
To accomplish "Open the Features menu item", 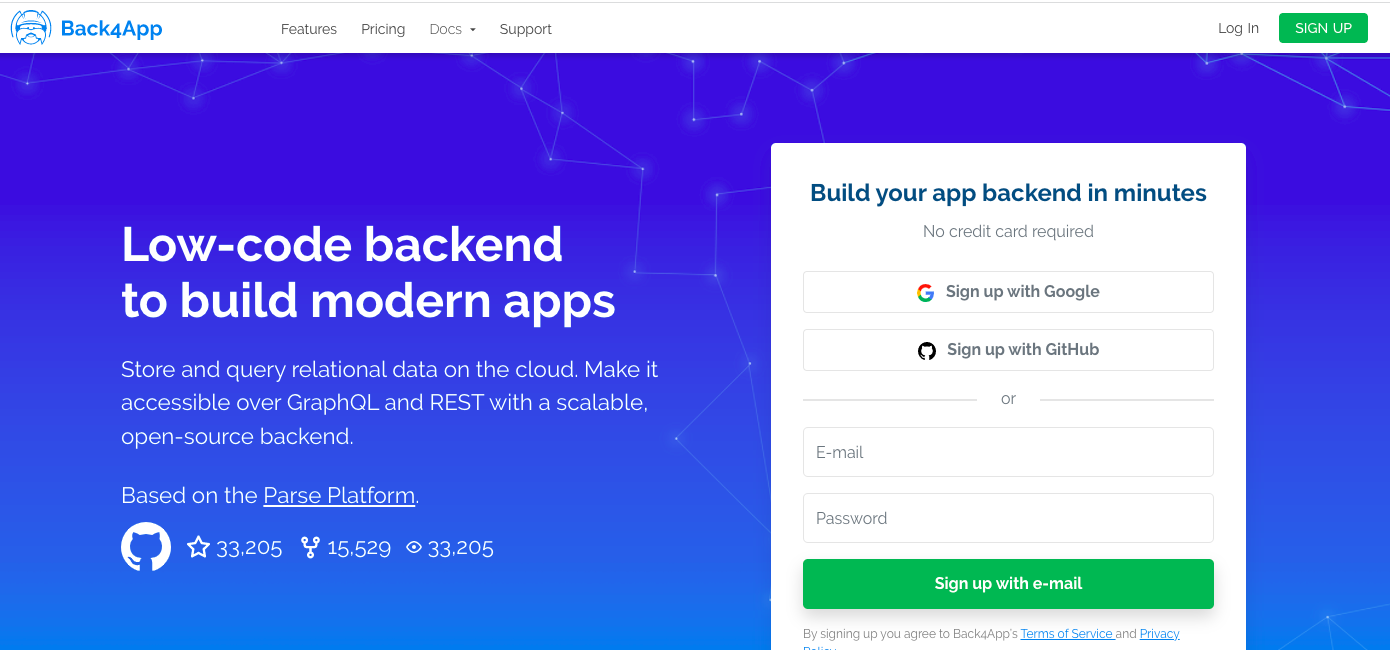I will [309, 29].
